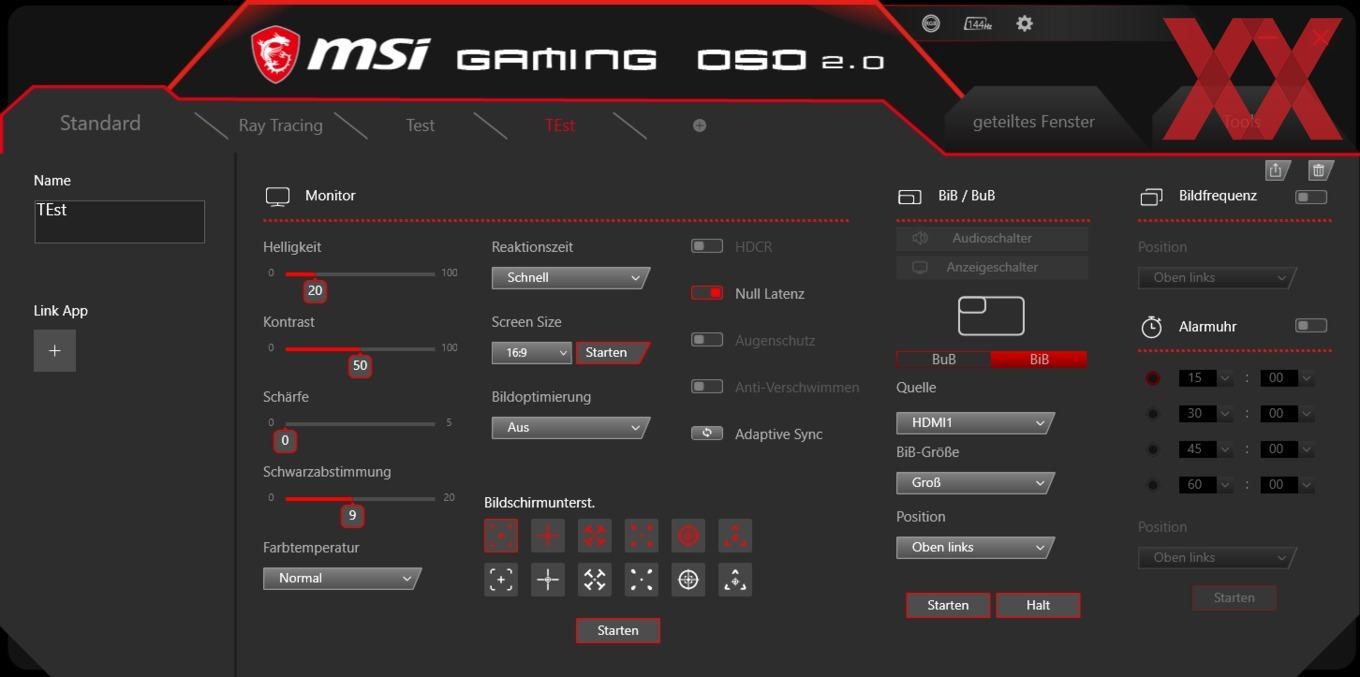Click Starten in the BiB section

pos(948,605)
